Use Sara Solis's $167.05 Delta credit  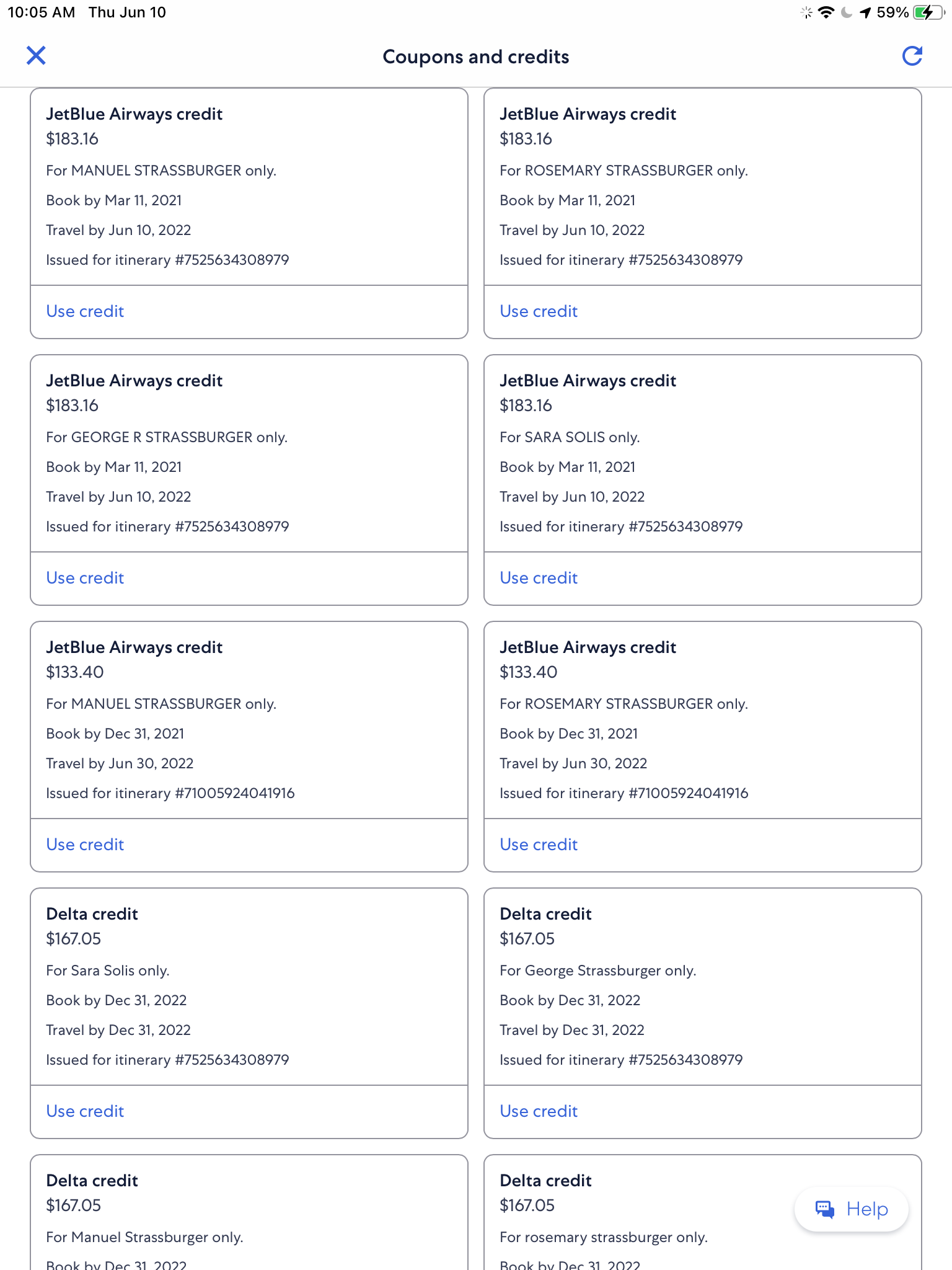(85, 1111)
